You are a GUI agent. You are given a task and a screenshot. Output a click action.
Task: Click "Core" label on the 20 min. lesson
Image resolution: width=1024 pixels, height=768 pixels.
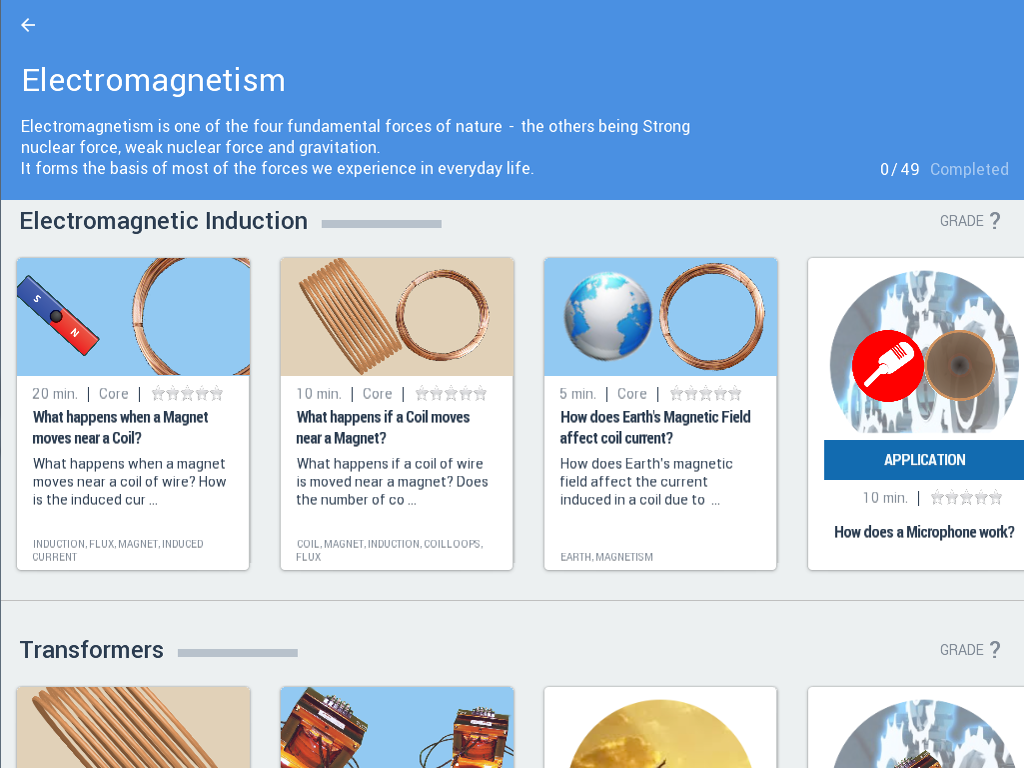[114, 394]
